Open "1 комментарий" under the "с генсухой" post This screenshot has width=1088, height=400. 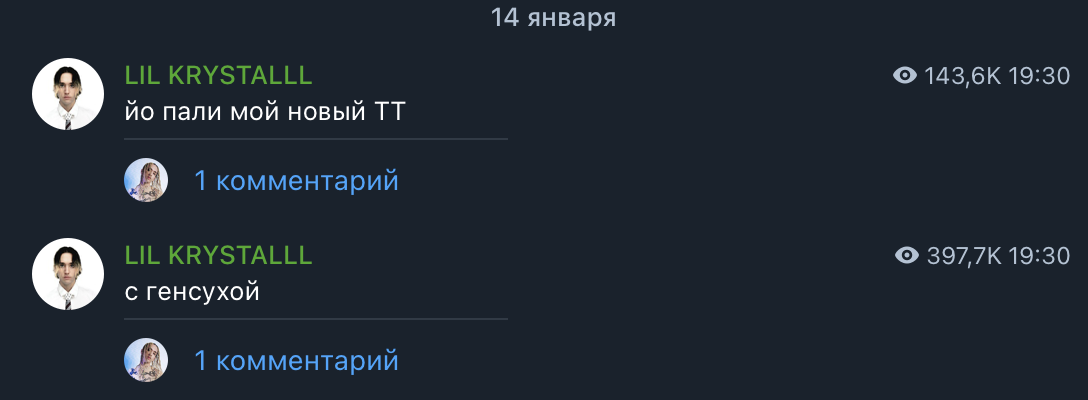(296, 360)
